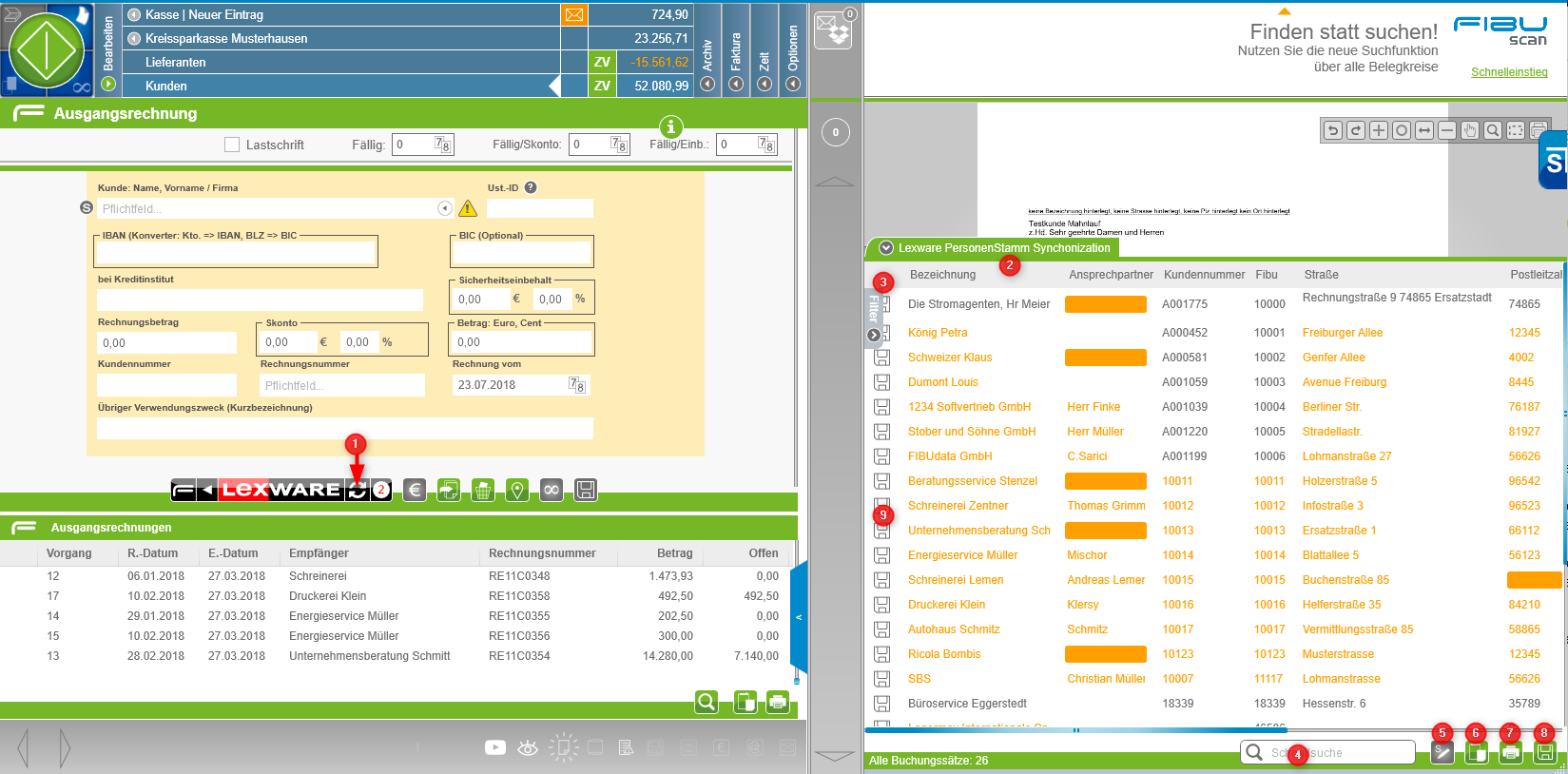
Task: Toggle the S marker beside Kunde field
Action: pos(87,207)
